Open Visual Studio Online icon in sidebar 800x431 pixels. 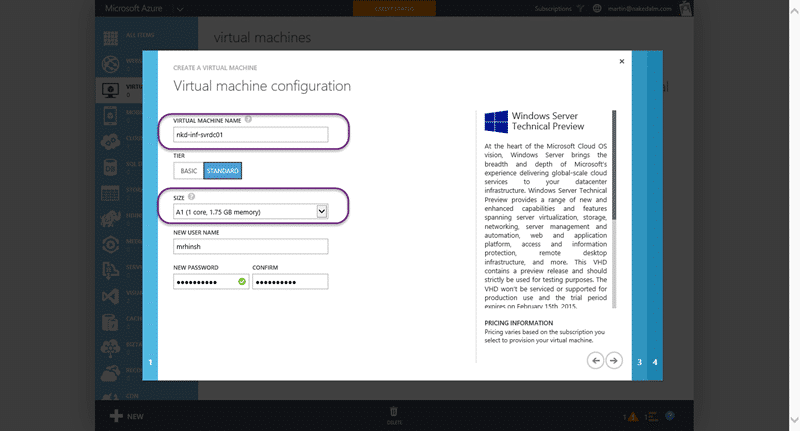pyautogui.click(x=111, y=296)
